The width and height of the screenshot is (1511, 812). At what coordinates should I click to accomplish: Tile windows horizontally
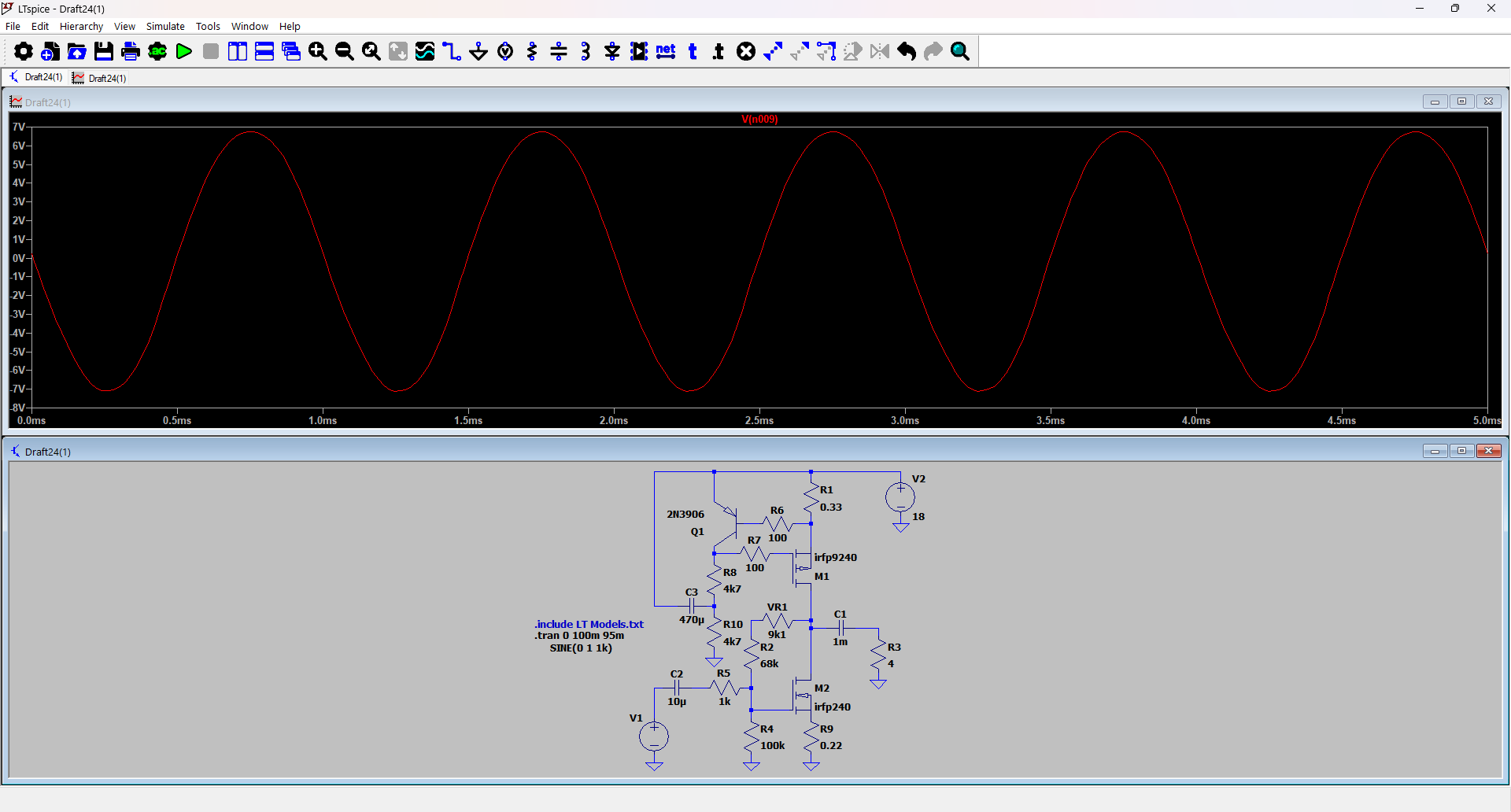coord(264,52)
